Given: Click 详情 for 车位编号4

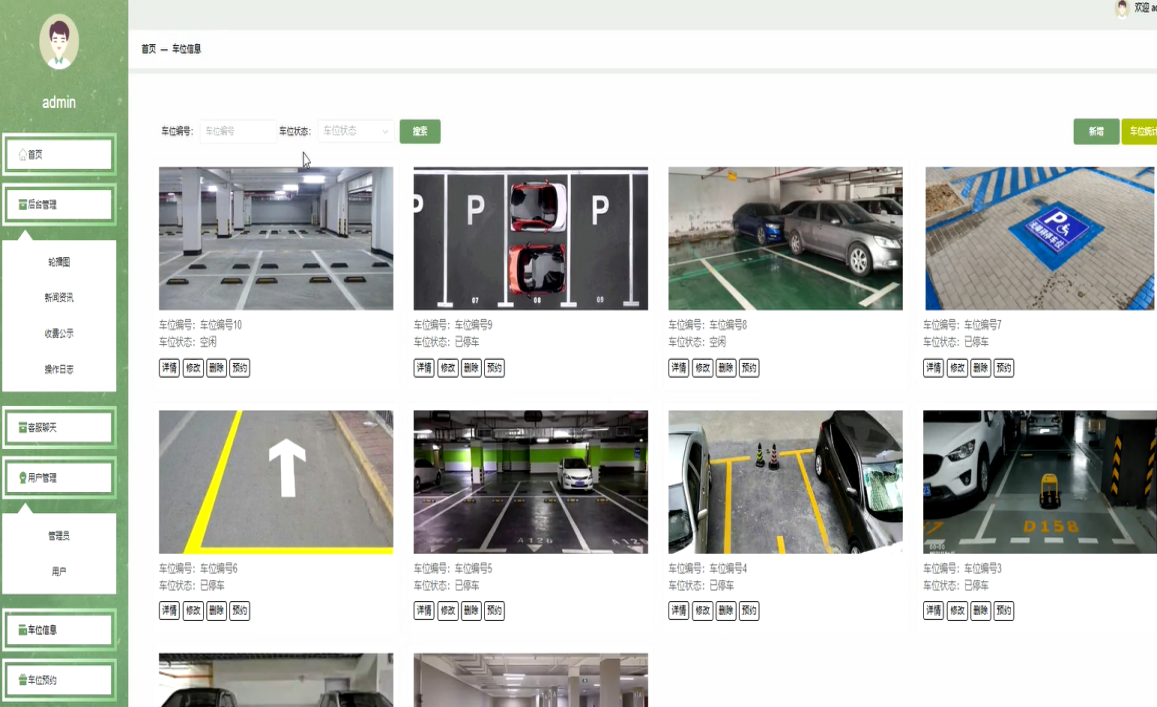Looking at the screenshot, I should pyautogui.click(x=678, y=610).
